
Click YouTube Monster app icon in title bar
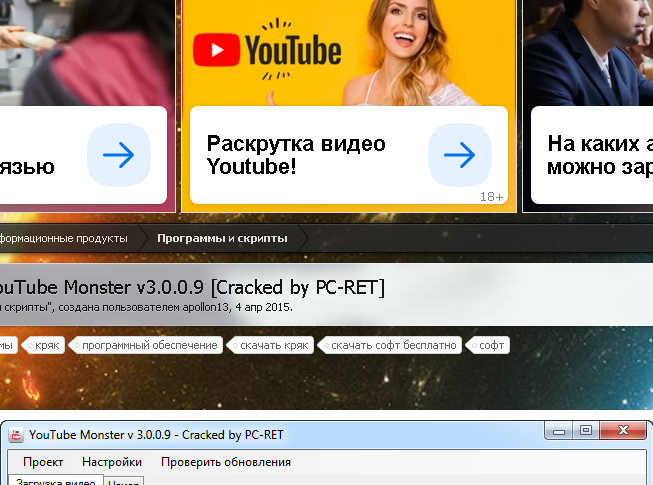point(17,435)
